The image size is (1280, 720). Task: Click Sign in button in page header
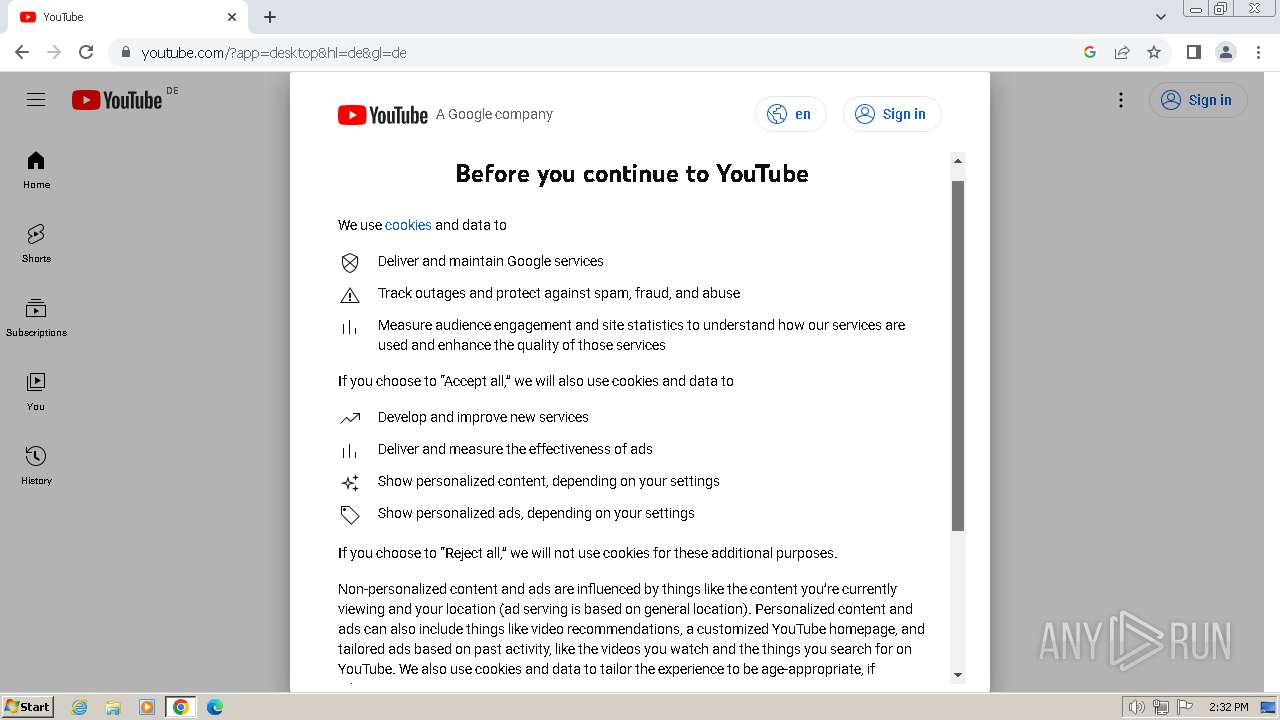click(x=1198, y=100)
